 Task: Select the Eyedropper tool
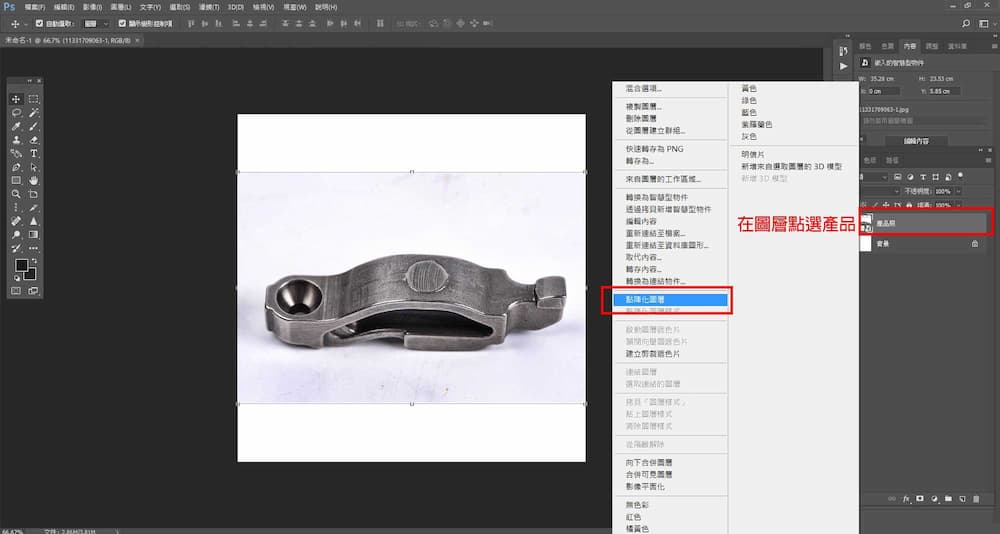pos(16,126)
